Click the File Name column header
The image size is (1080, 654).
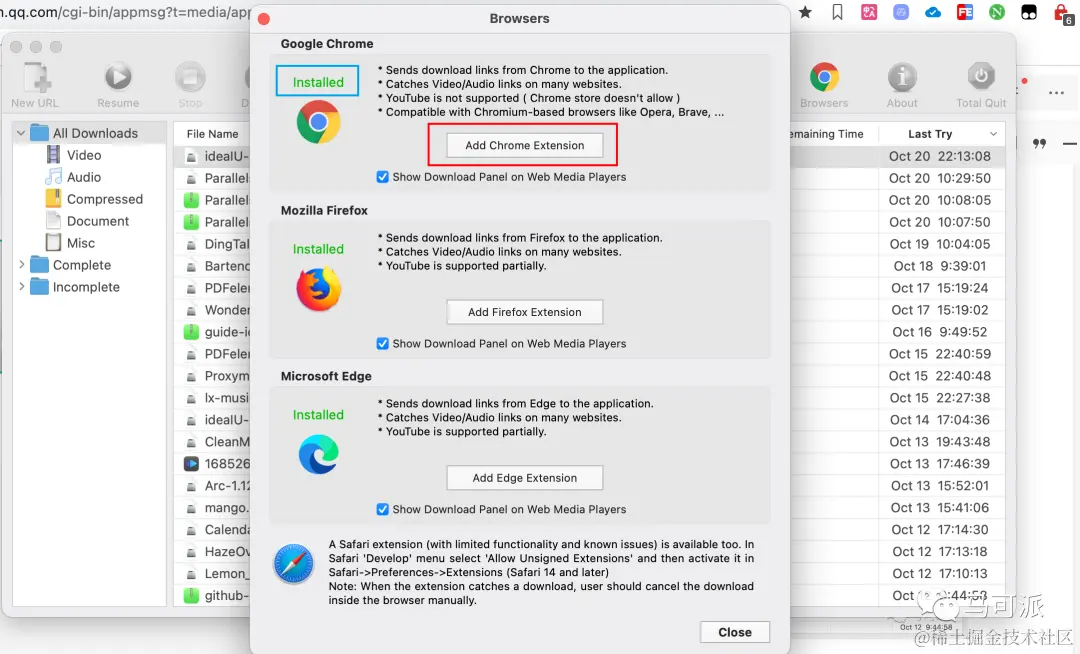[x=212, y=134]
